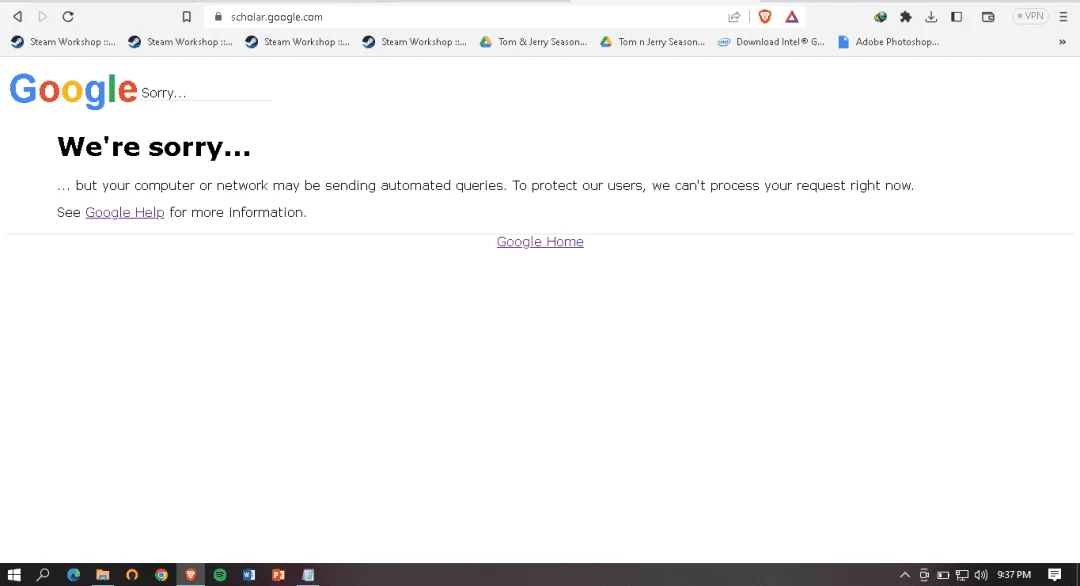Screen dimensions: 1080x586
Task: Go back with the browser back arrow
Action: (x=17, y=17)
